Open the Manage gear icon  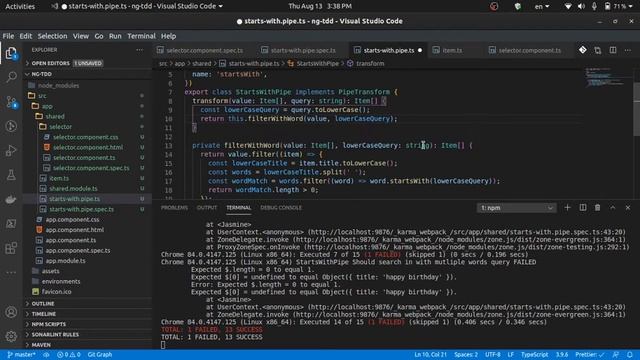tap(11, 336)
